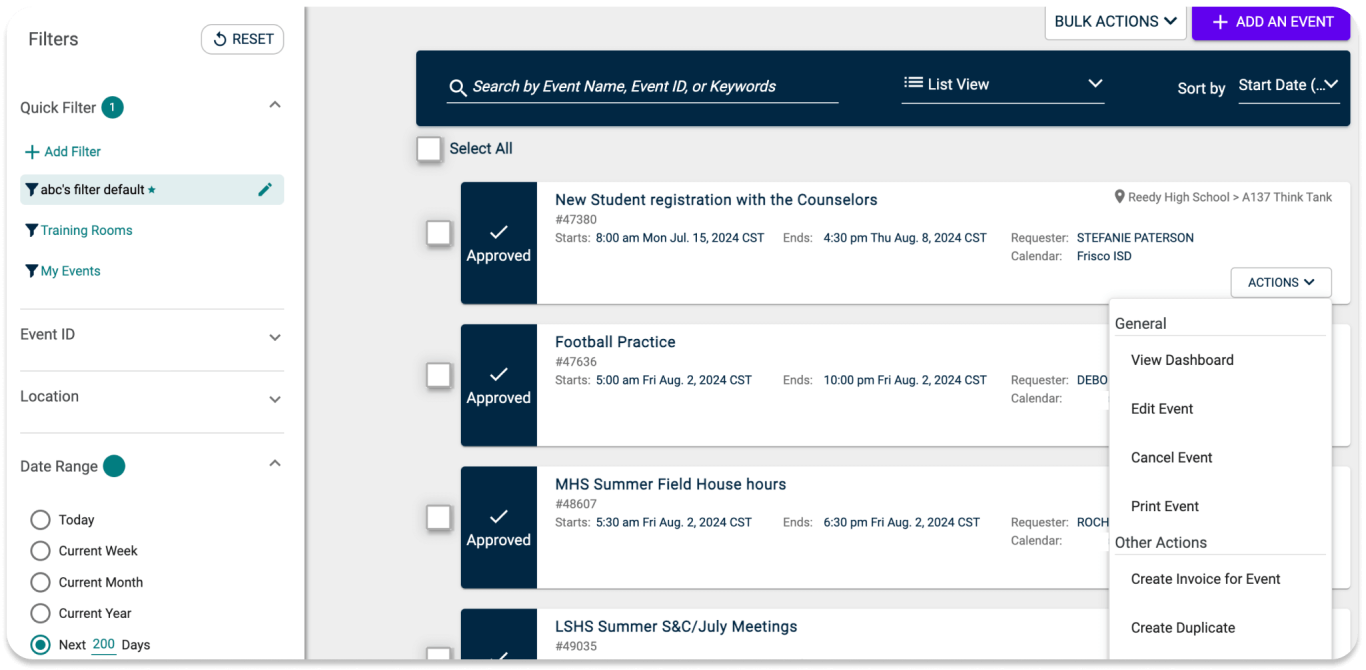Choose Create Invoice for Event option
1366x670 pixels.
click(x=1205, y=578)
